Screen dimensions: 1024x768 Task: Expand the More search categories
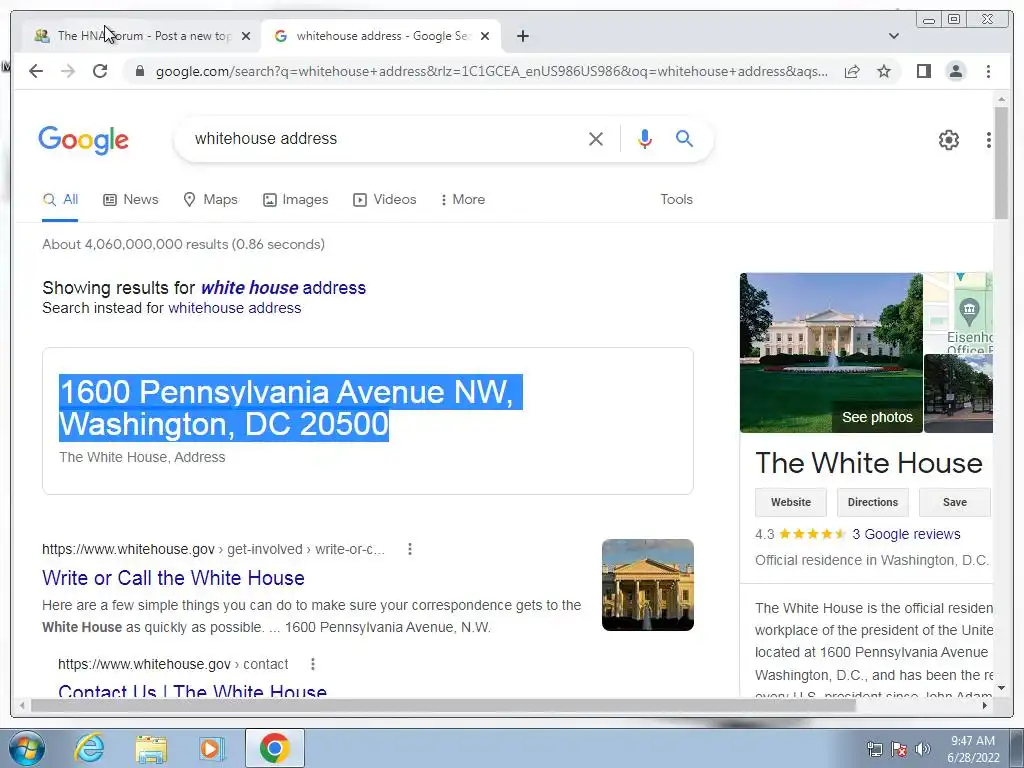tap(463, 200)
